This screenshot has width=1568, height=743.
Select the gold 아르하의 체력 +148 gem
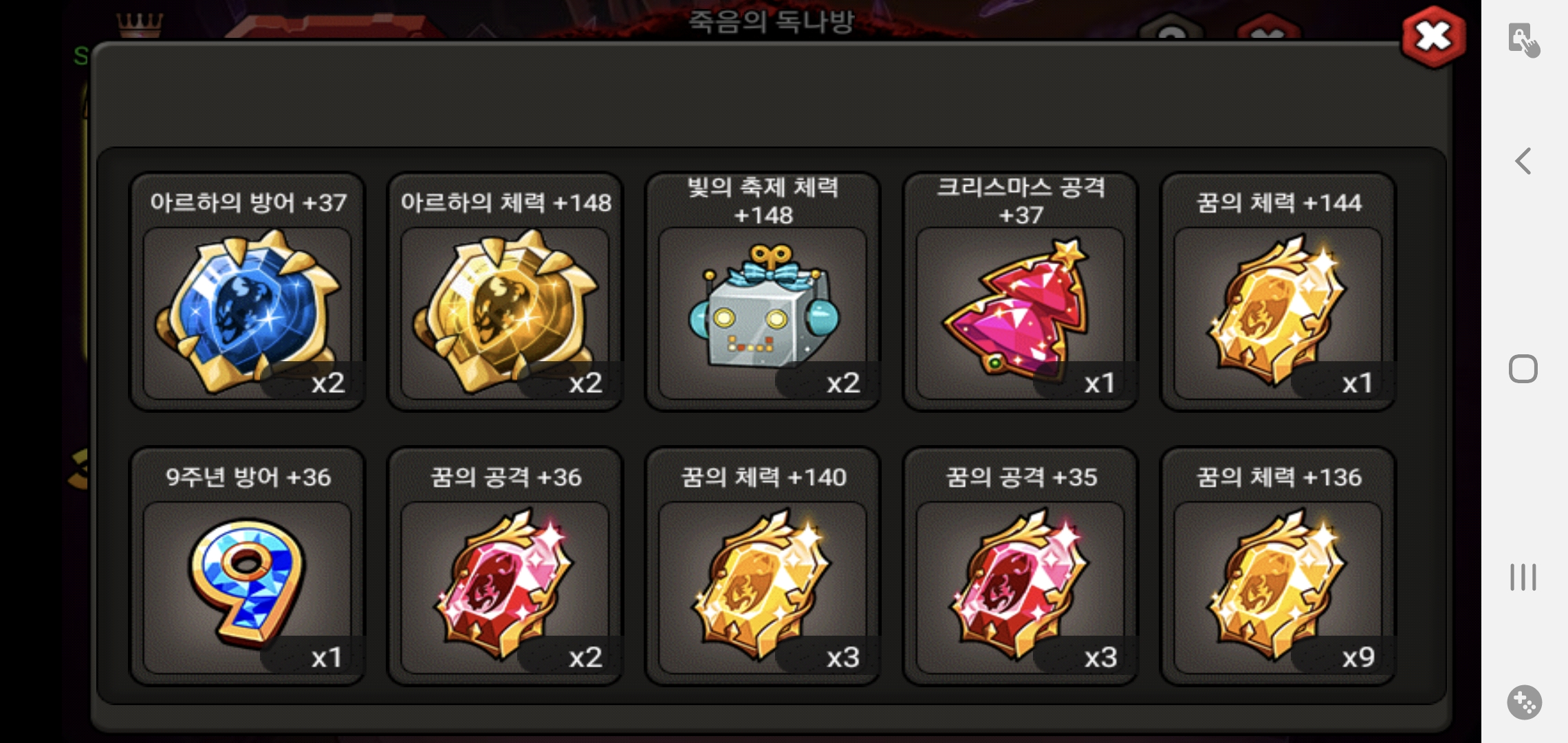point(505,313)
